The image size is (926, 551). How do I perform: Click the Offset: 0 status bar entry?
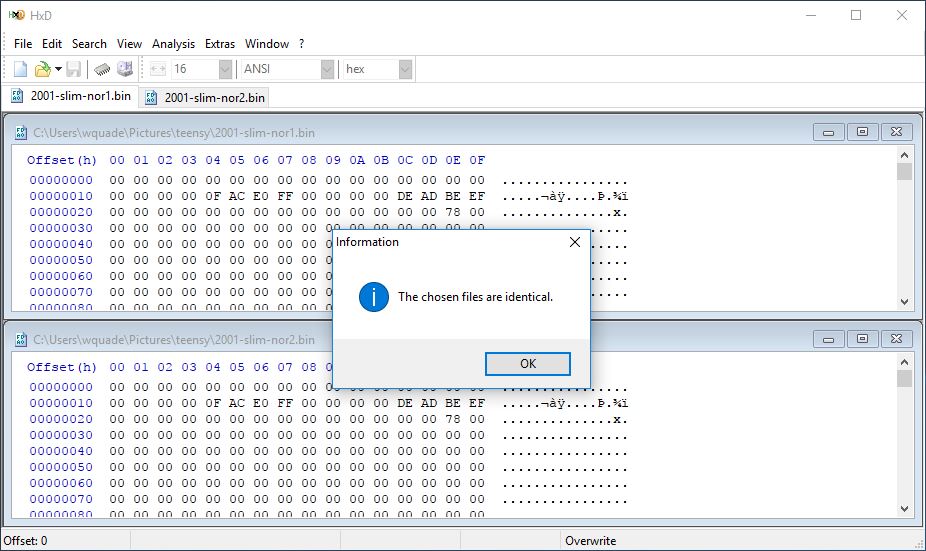coord(25,540)
